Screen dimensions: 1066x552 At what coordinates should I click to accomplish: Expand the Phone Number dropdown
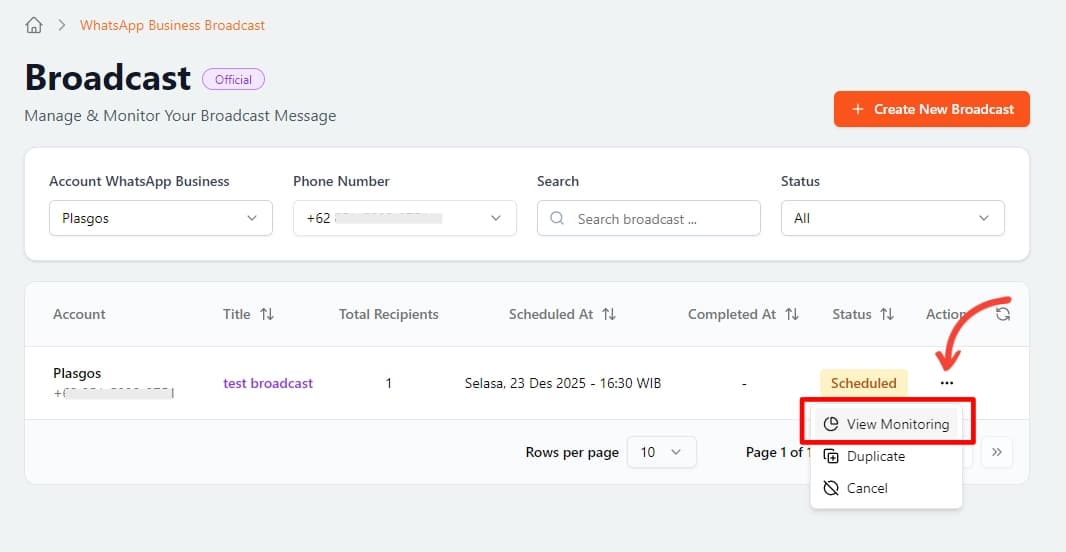404,218
